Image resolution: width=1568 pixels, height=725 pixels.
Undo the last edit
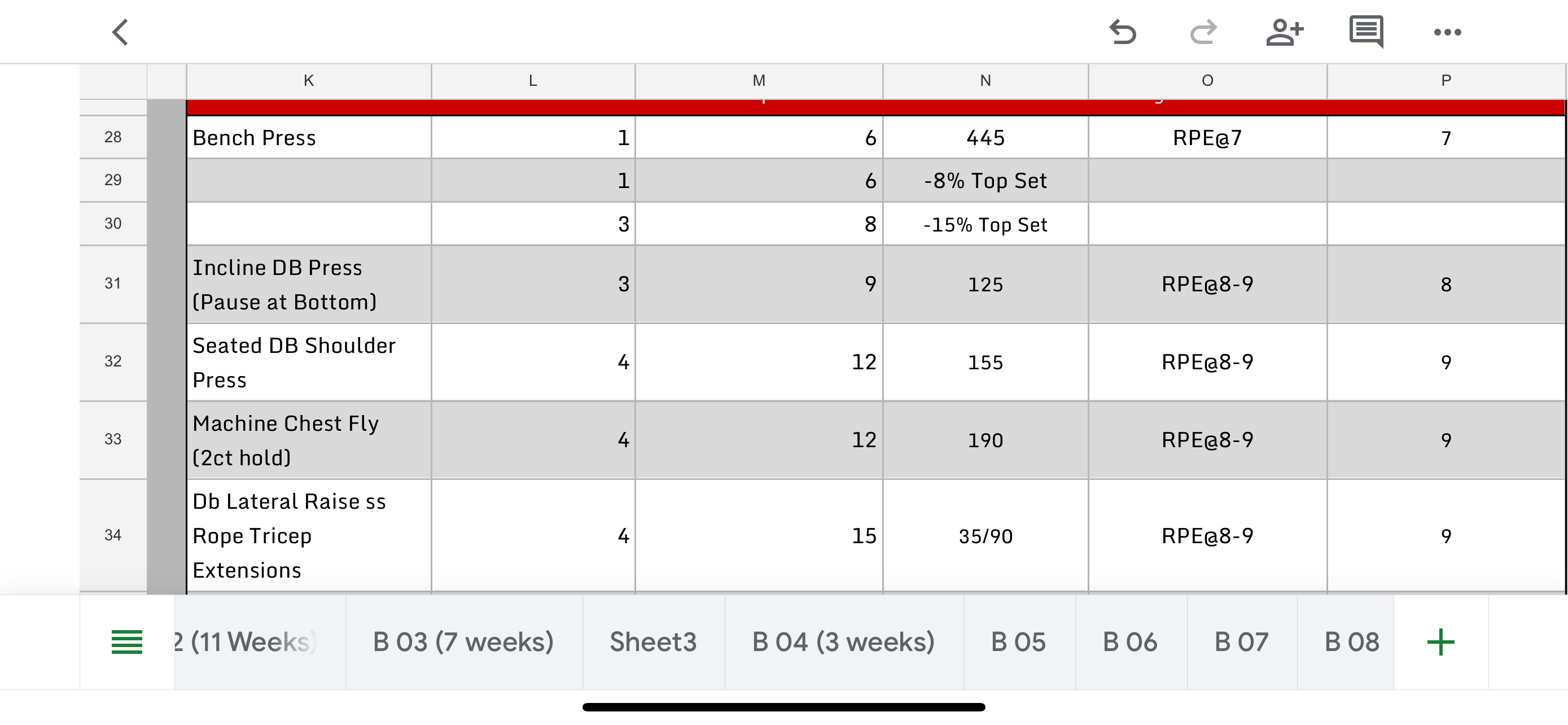(x=1122, y=32)
